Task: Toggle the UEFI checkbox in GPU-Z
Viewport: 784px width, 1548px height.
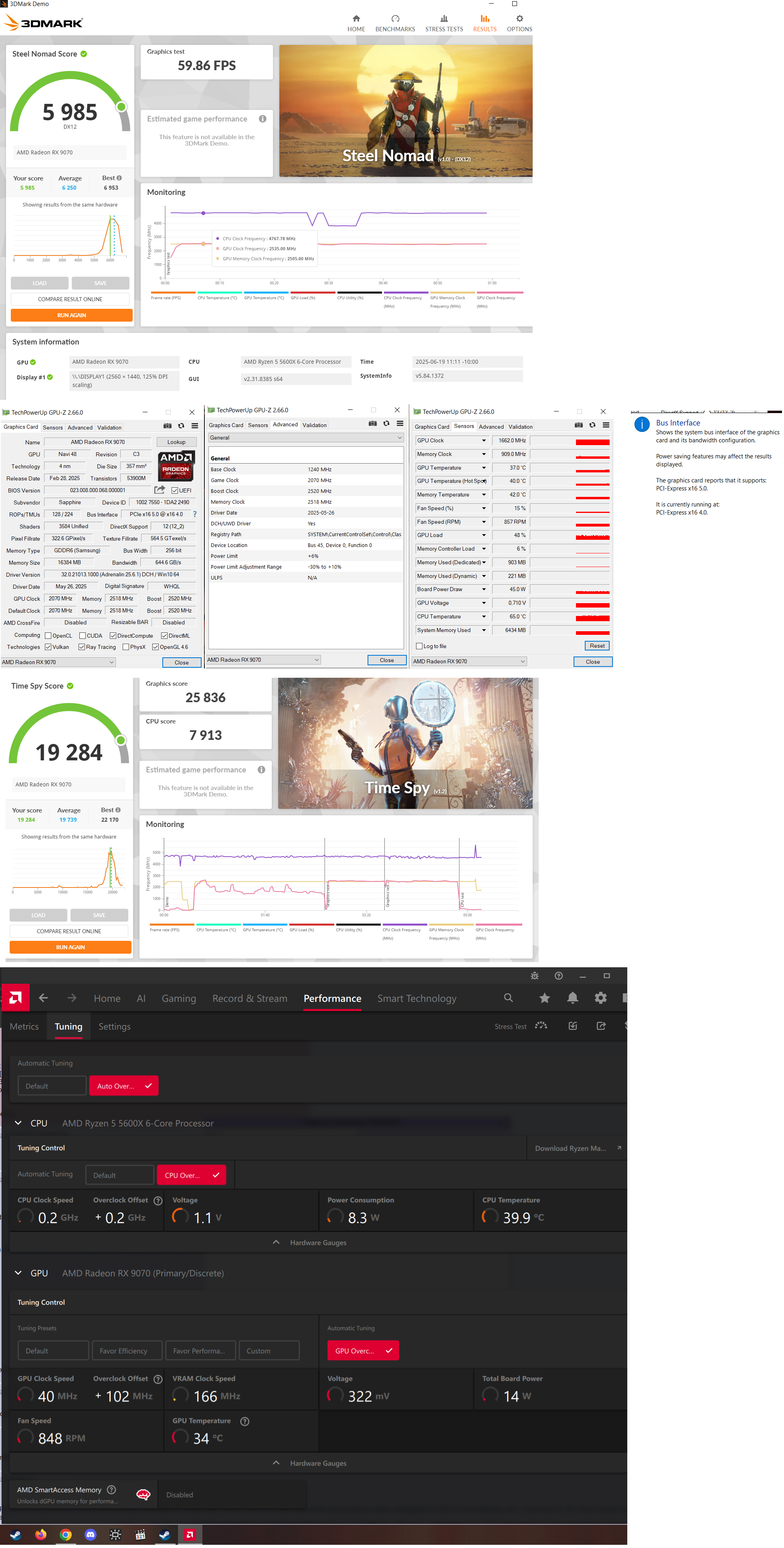Action: click(x=174, y=490)
